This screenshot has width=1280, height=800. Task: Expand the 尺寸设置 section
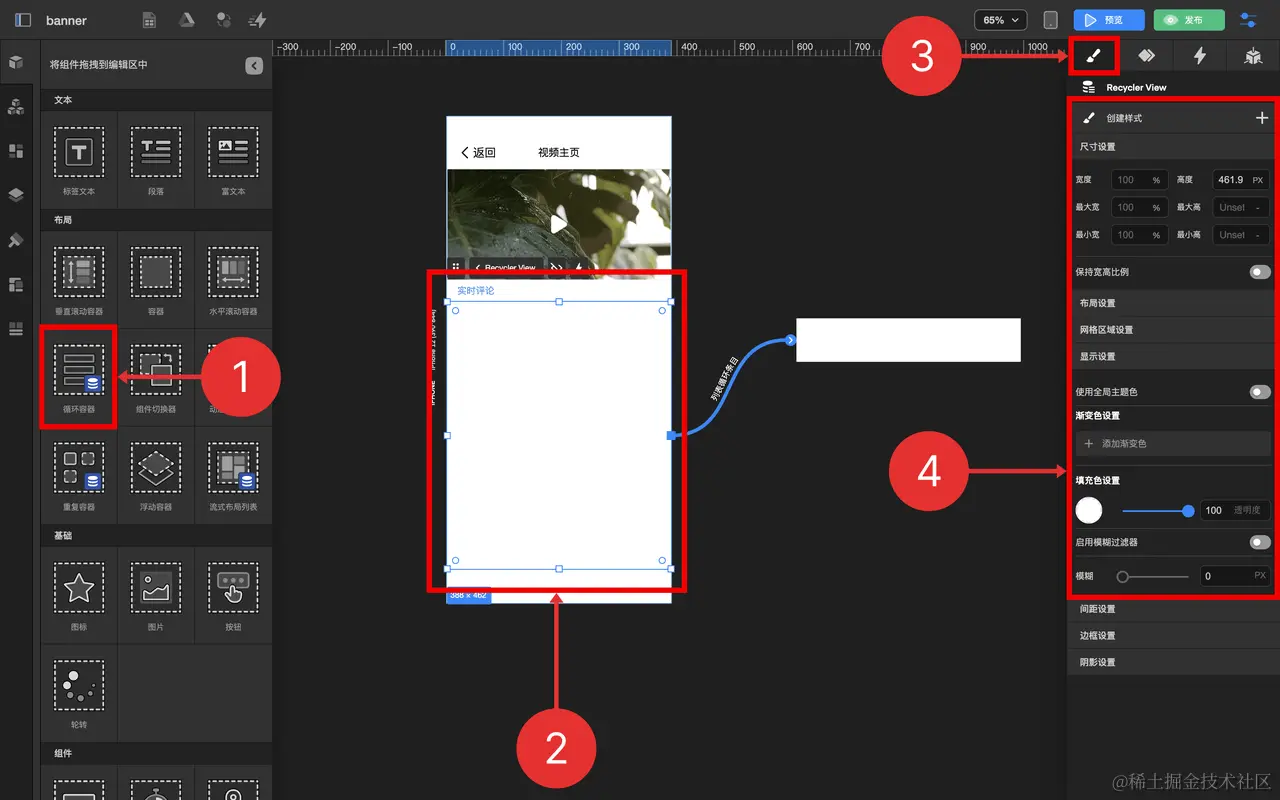(1171, 147)
